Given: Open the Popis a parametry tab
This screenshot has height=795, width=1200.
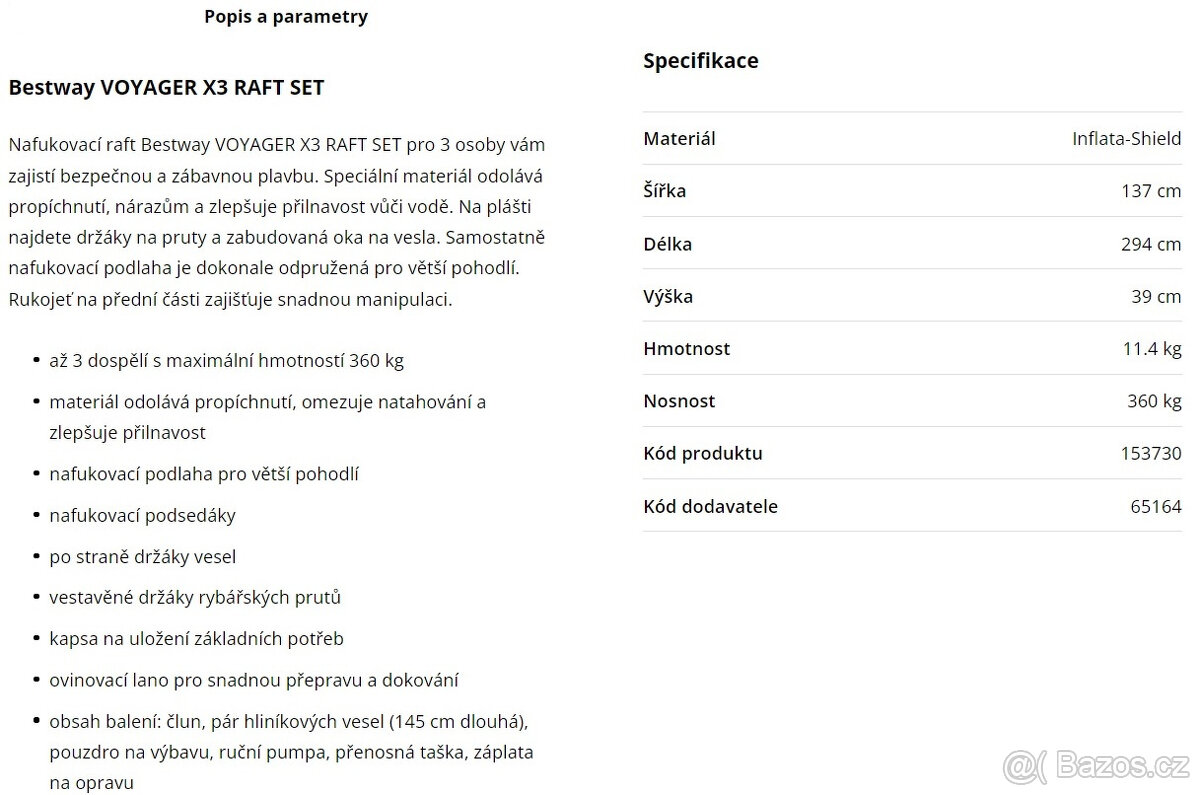Looking at the screenshot, I should (x=286, y=17).
